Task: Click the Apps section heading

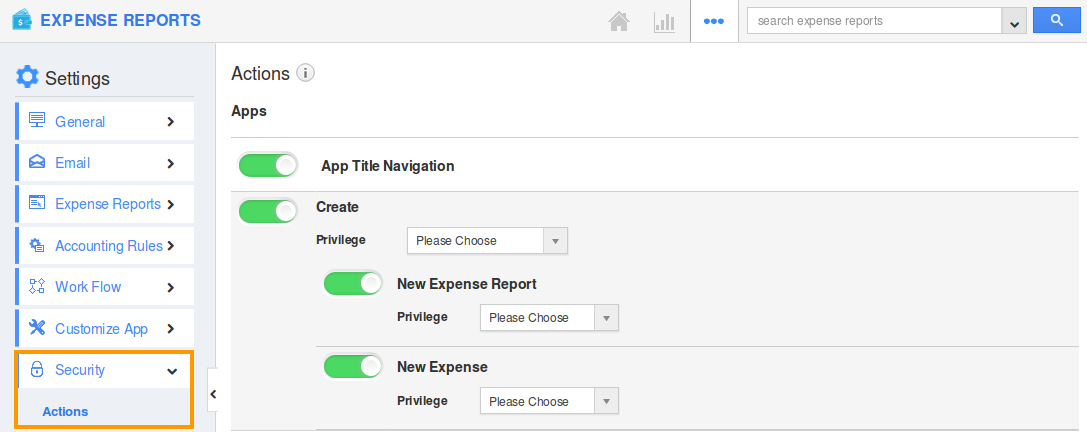Action: click(x=249, y=111)
